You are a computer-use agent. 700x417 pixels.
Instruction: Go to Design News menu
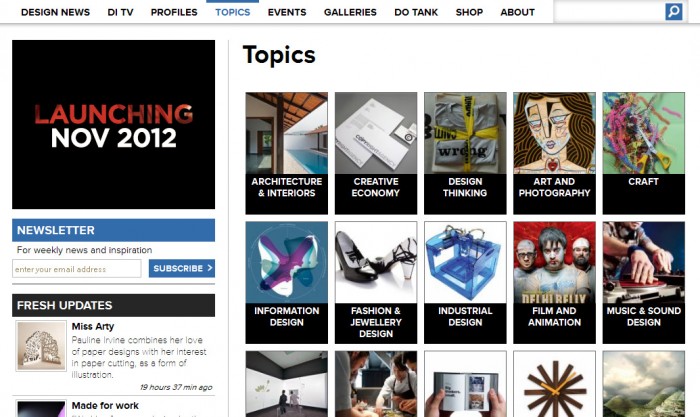pyautogui.click(x=55, y=13)
